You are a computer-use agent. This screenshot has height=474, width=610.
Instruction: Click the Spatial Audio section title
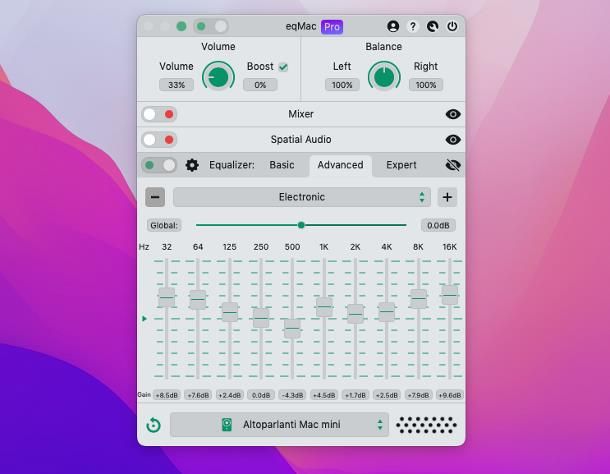[301, 139]
